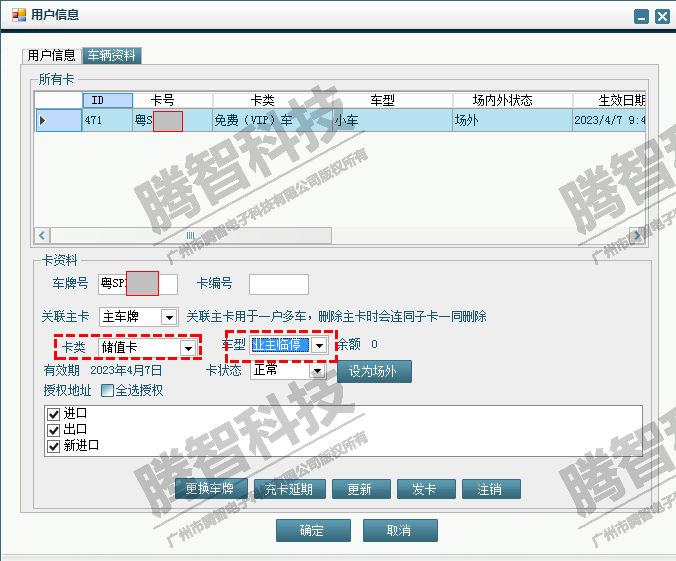Uncheck the 出口 authorization checkbox

(x=54, y=430)
